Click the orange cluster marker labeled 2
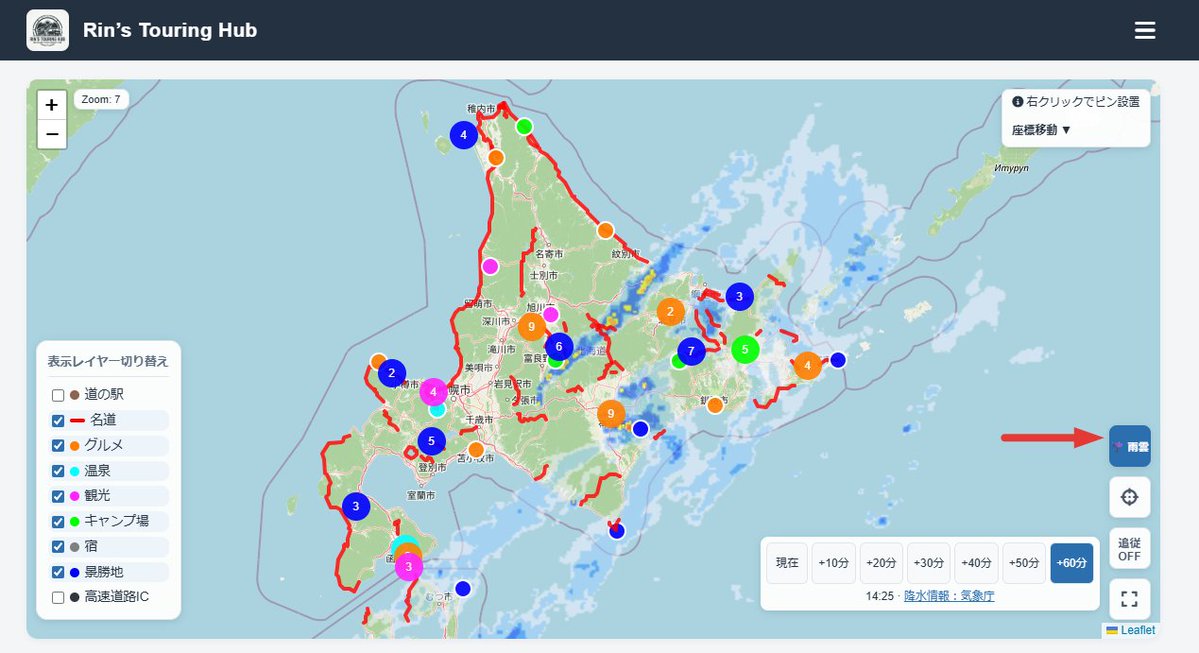This screenshot has width=1199, height=653. 671,311
